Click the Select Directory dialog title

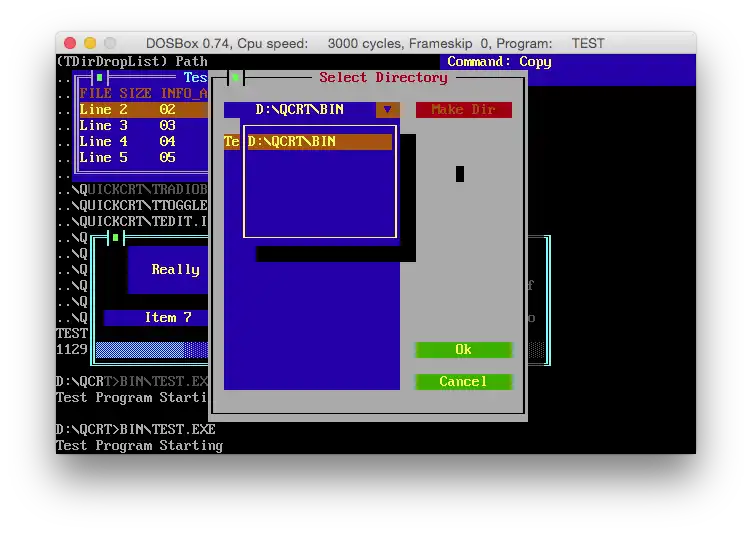(x=384, y=77)
